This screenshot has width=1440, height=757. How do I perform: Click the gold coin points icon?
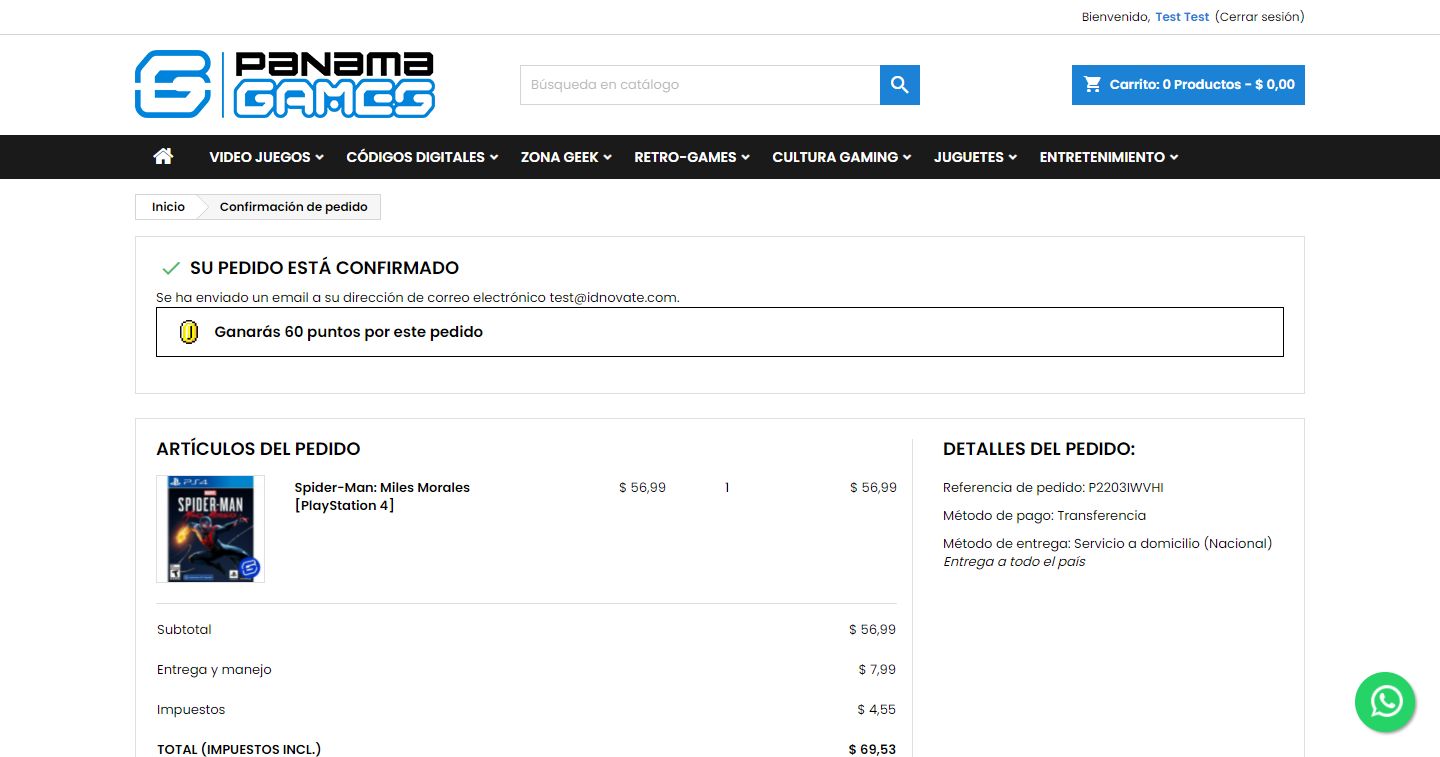(x=188, y=332)
